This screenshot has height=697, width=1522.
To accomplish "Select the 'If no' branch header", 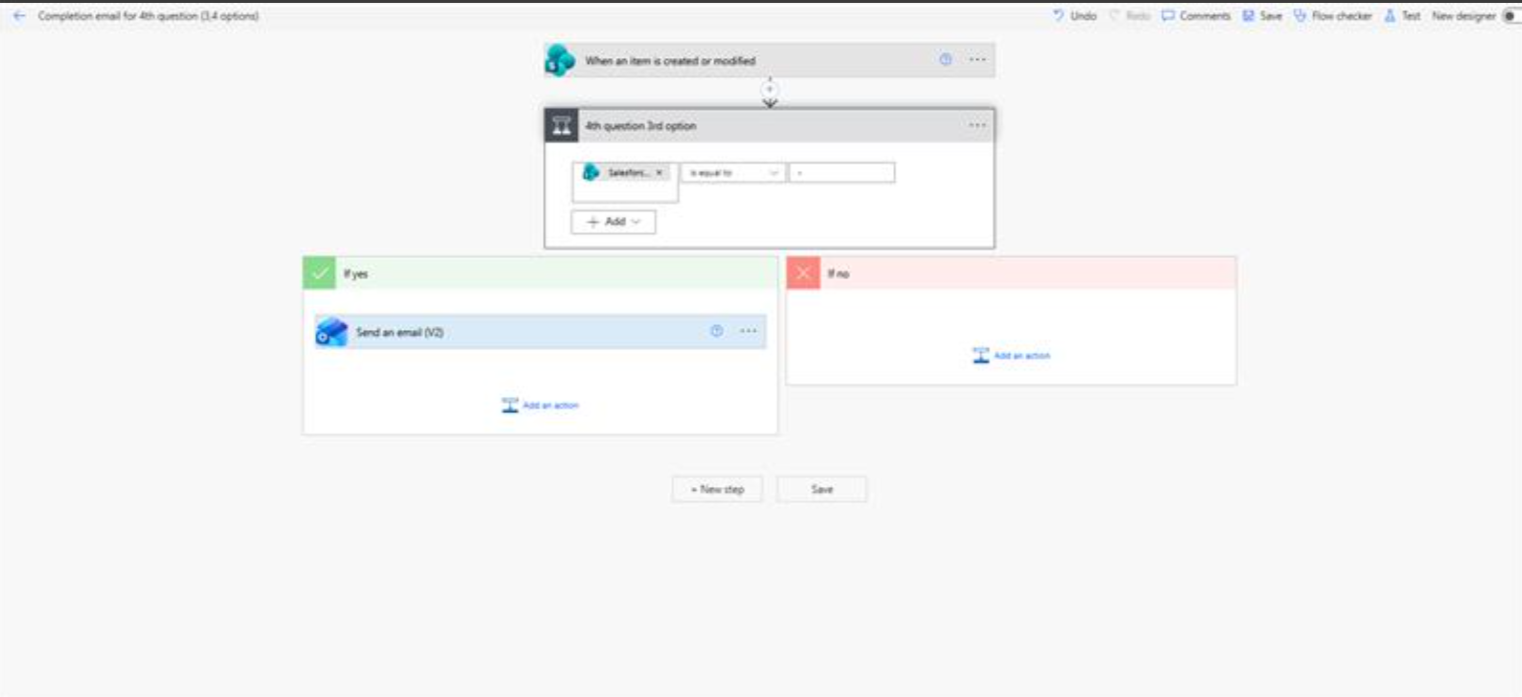I will tap(1011, 273).
